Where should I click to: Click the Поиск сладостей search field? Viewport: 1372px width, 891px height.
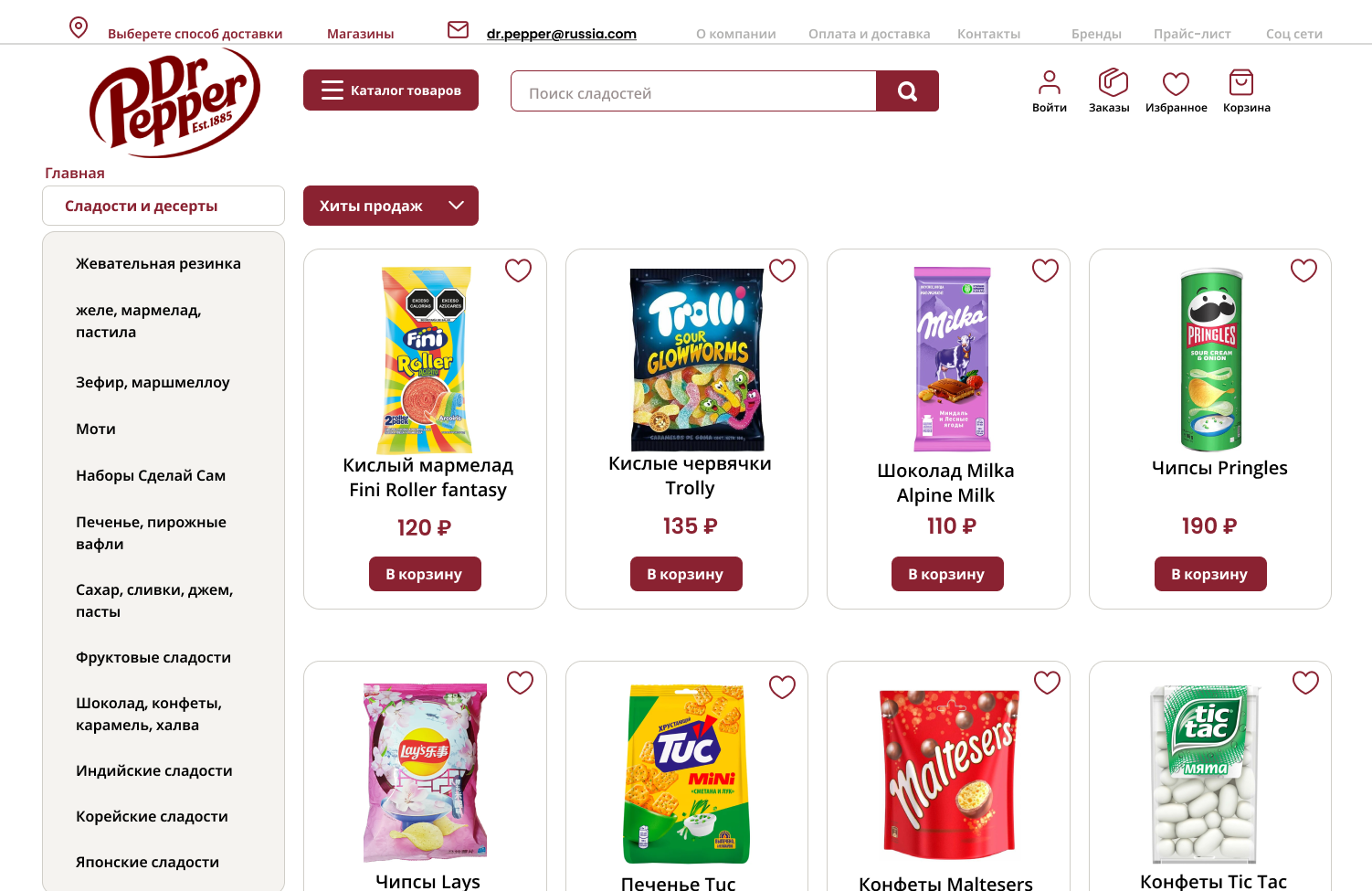tap(693, 91)
